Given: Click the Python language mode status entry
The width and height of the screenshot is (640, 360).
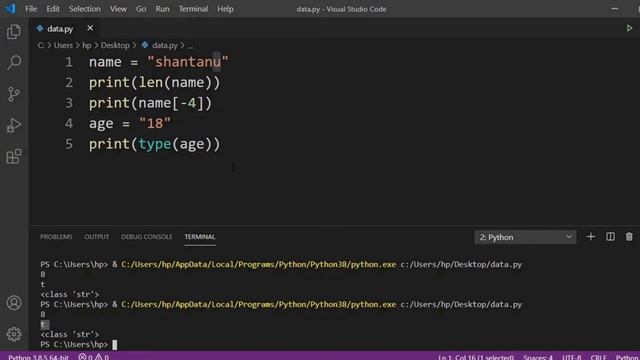Looking at the screenshot, I should coord(627,357).
